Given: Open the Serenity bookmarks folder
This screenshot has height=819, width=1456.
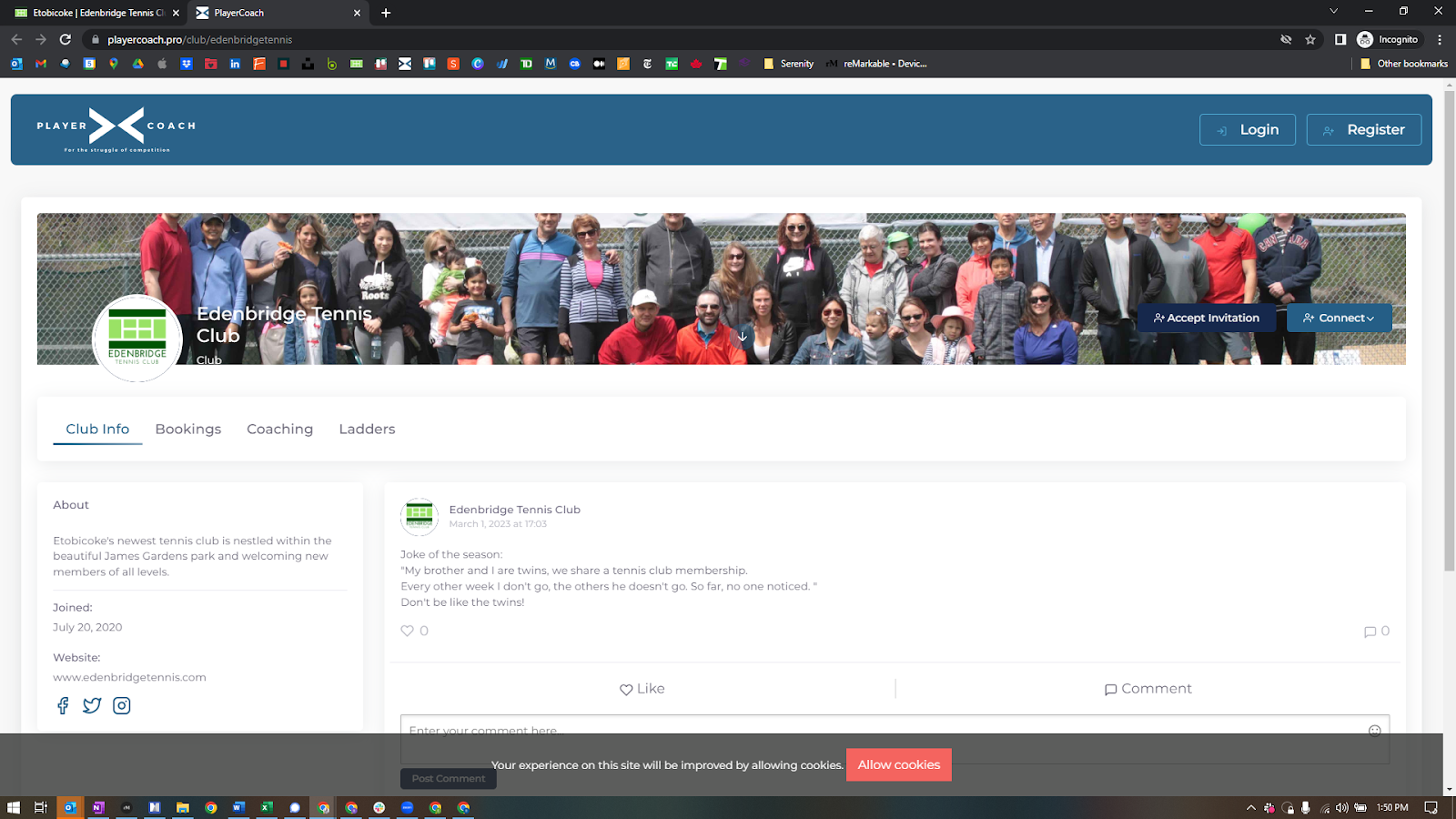Looking at the screenshot, I should click(788, 64).
